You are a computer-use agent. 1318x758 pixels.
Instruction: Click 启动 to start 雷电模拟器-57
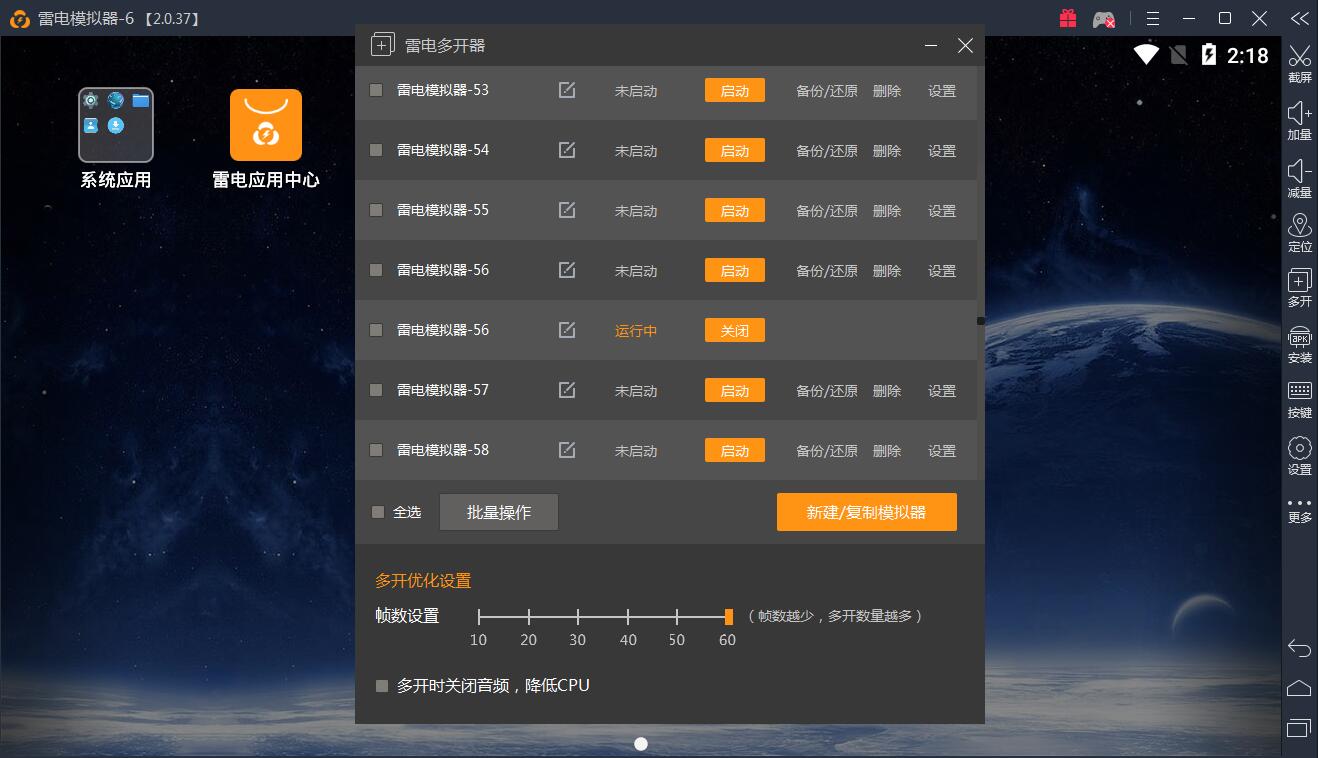tap(734, 390)
